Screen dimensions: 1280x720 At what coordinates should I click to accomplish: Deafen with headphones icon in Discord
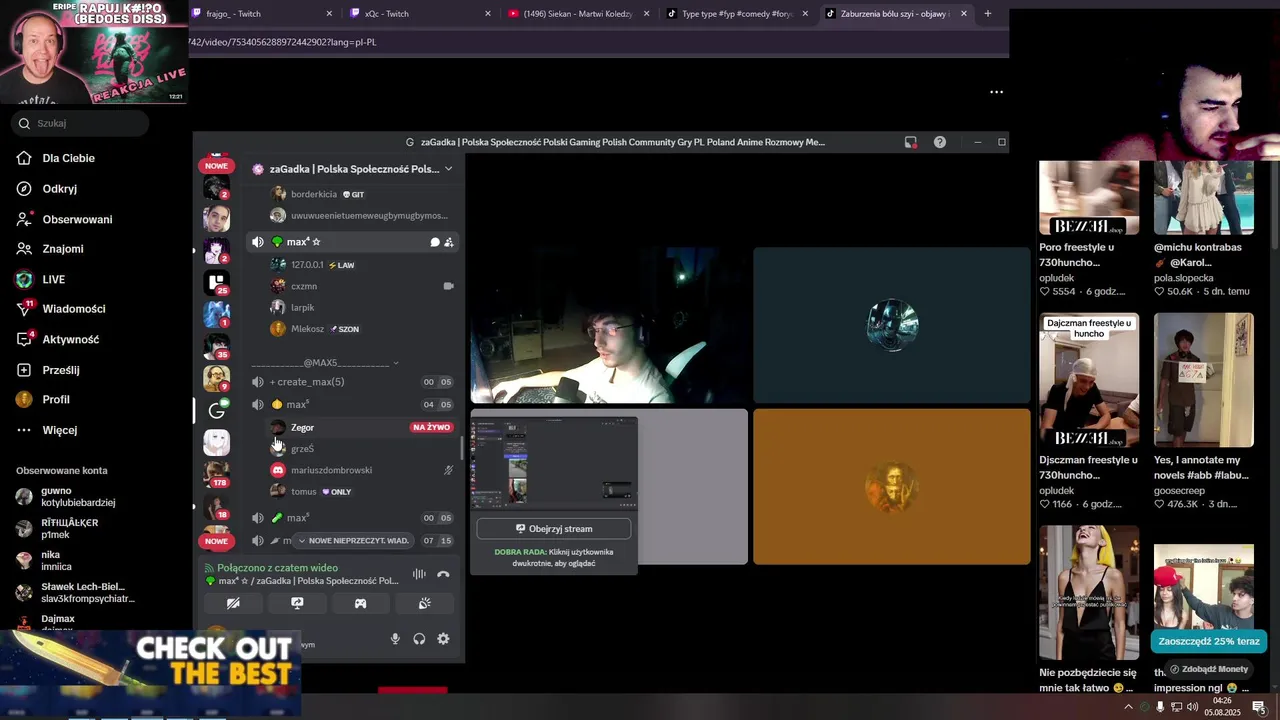tap(419, 639)
